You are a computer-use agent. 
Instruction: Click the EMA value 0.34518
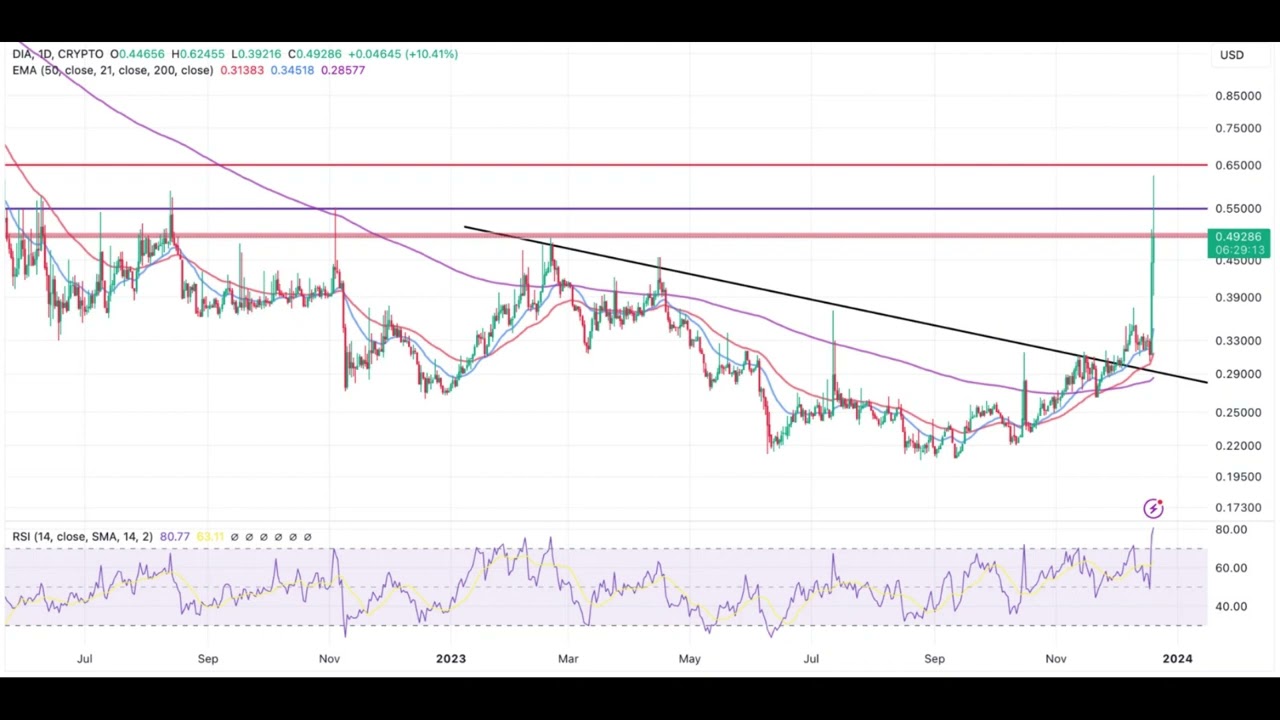292,70
